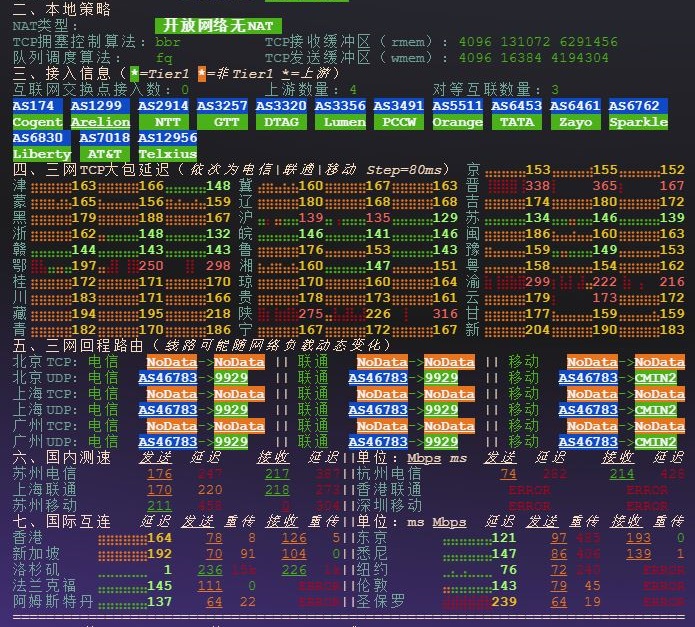Click the Orange provider name
This screenshot has height=627, width=695.
[457, 122]
